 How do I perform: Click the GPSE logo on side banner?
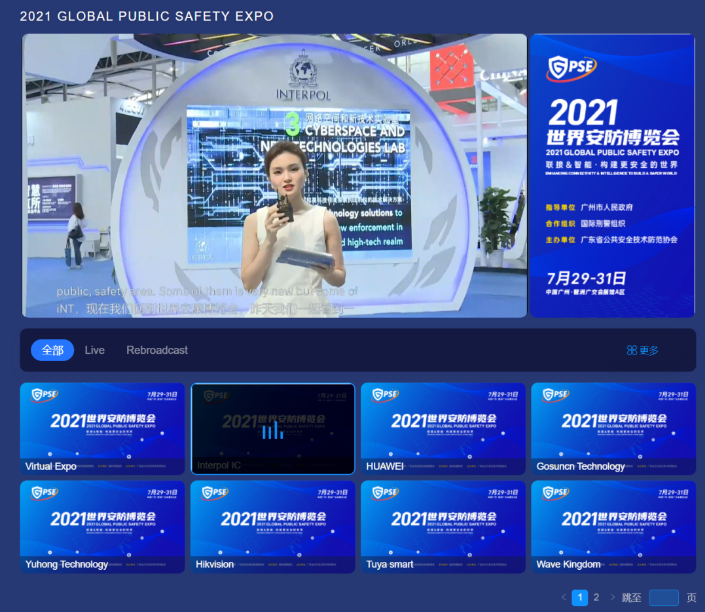572,68
